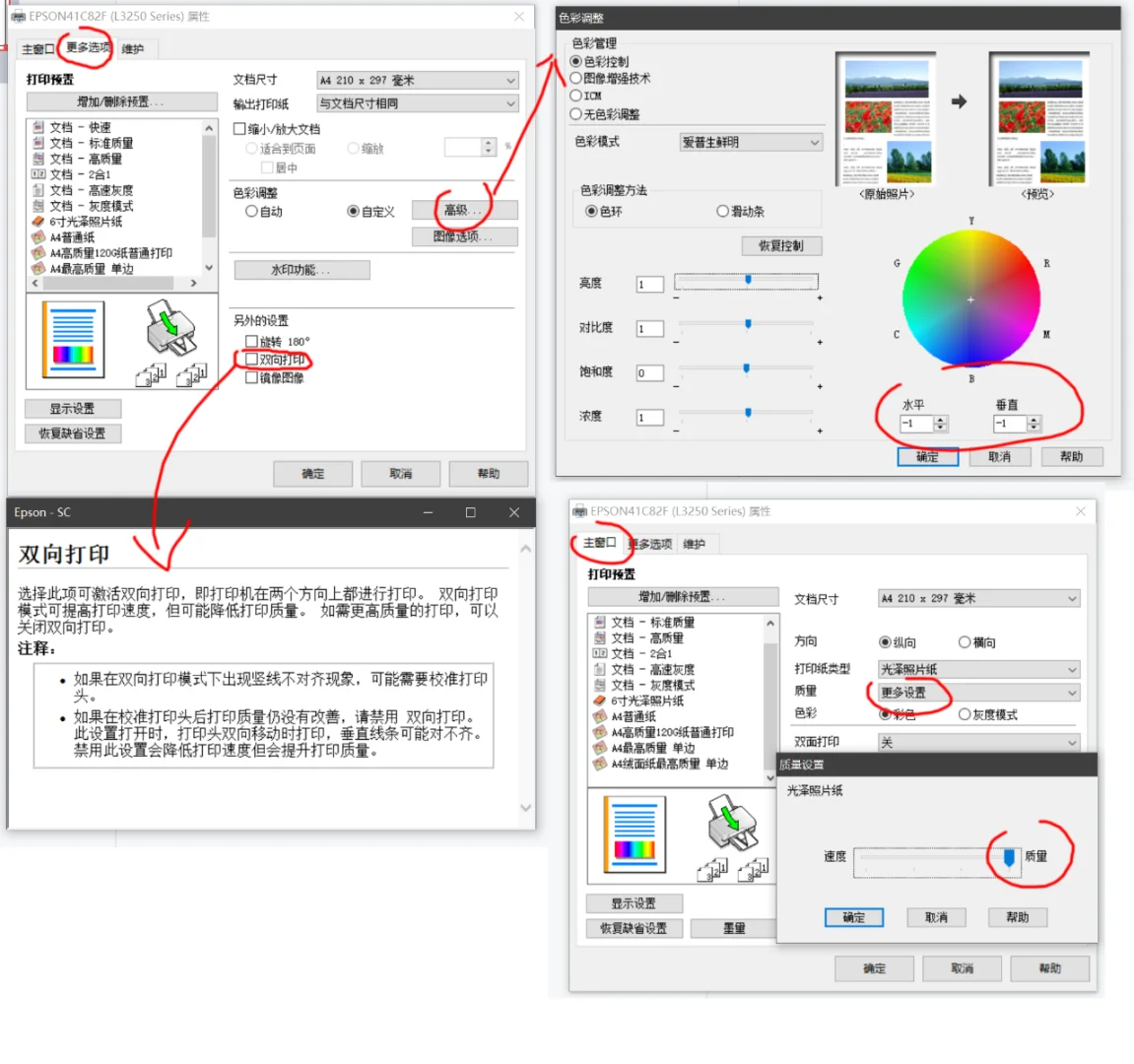
Task: Click the color wheel in 色彩调整
Action: pyautogui.click(x=970, y=299)
